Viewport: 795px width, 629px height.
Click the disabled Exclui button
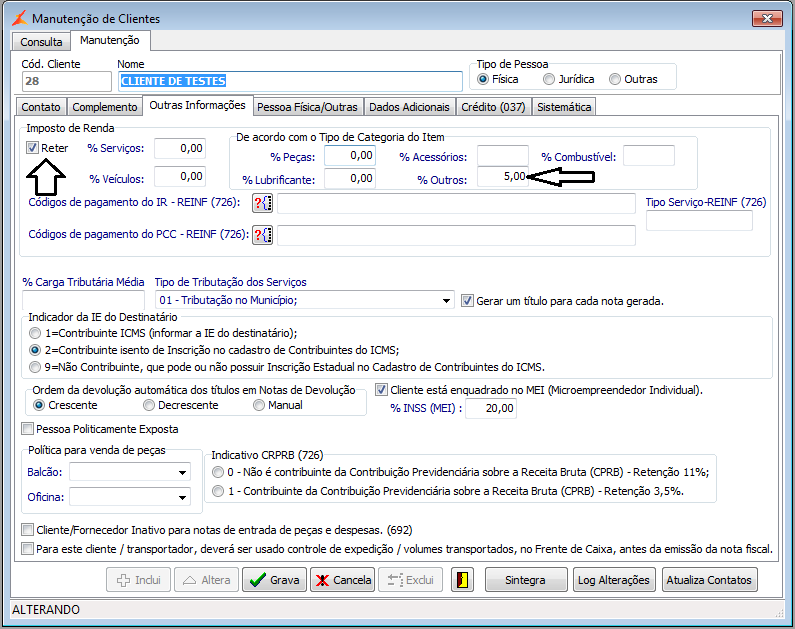(411, 580)
